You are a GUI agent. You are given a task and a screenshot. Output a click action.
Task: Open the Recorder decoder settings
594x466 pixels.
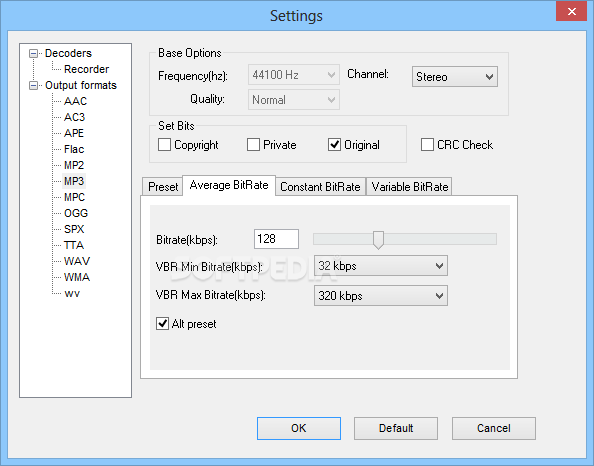point(86,69)
